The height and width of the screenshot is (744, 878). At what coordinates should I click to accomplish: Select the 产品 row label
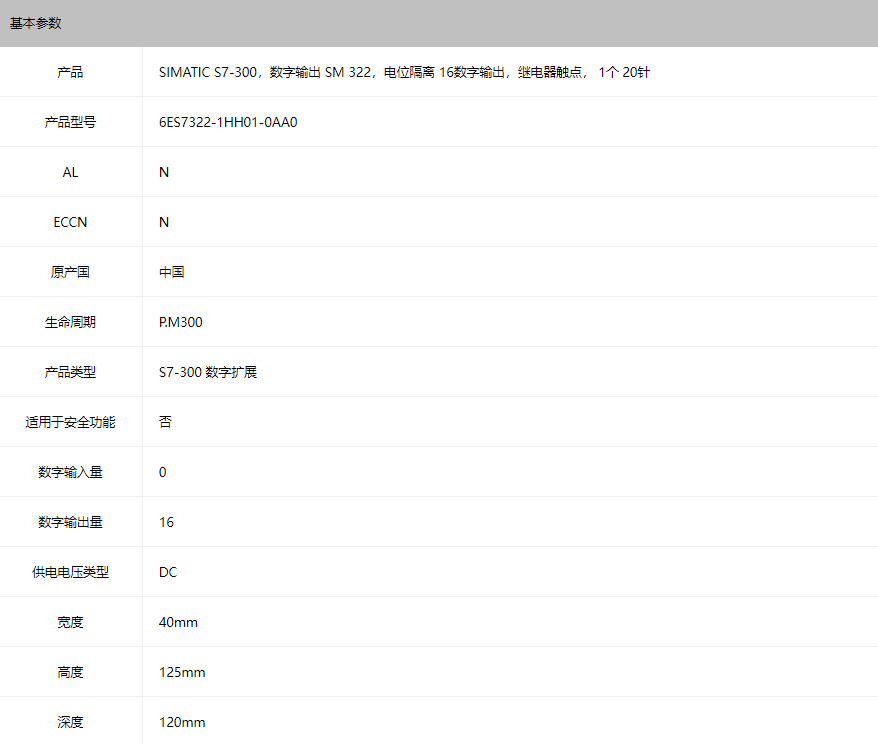tap(70, 72)
